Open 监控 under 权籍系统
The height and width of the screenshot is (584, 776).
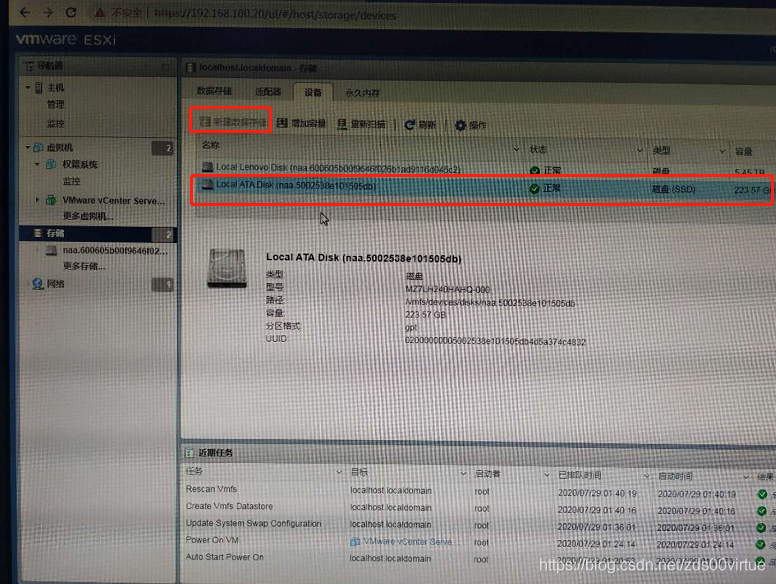tap(71, 181)
